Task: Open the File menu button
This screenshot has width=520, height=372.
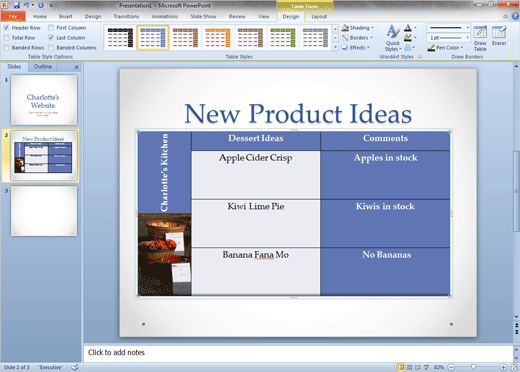Action: 13,16
